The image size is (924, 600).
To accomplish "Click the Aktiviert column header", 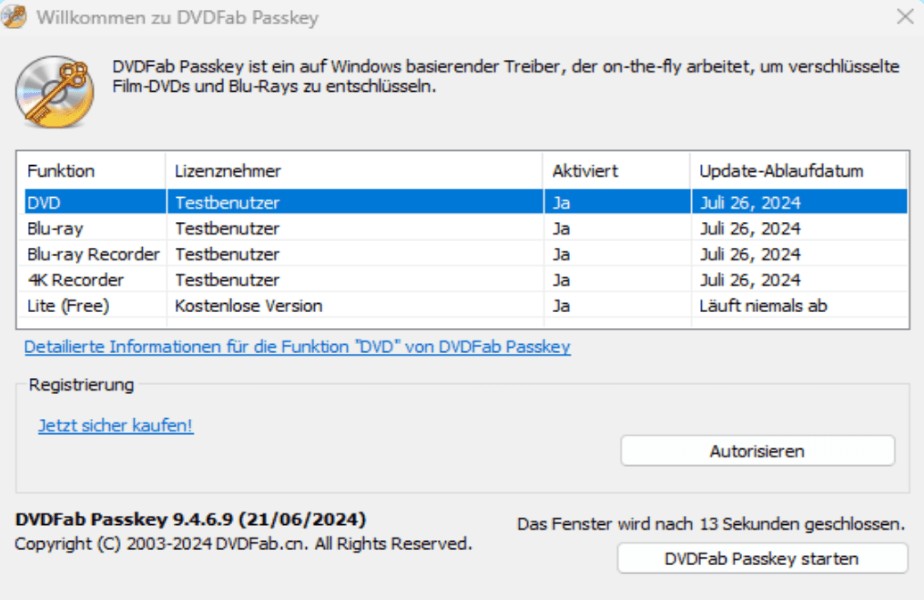I will pos(616,171).
